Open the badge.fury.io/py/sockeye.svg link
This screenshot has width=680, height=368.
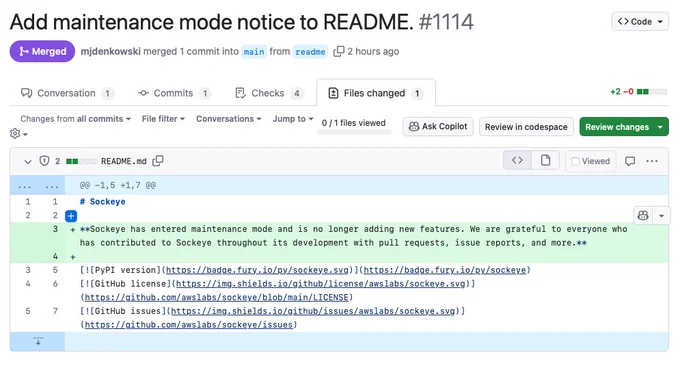click(x=258, y=270)
